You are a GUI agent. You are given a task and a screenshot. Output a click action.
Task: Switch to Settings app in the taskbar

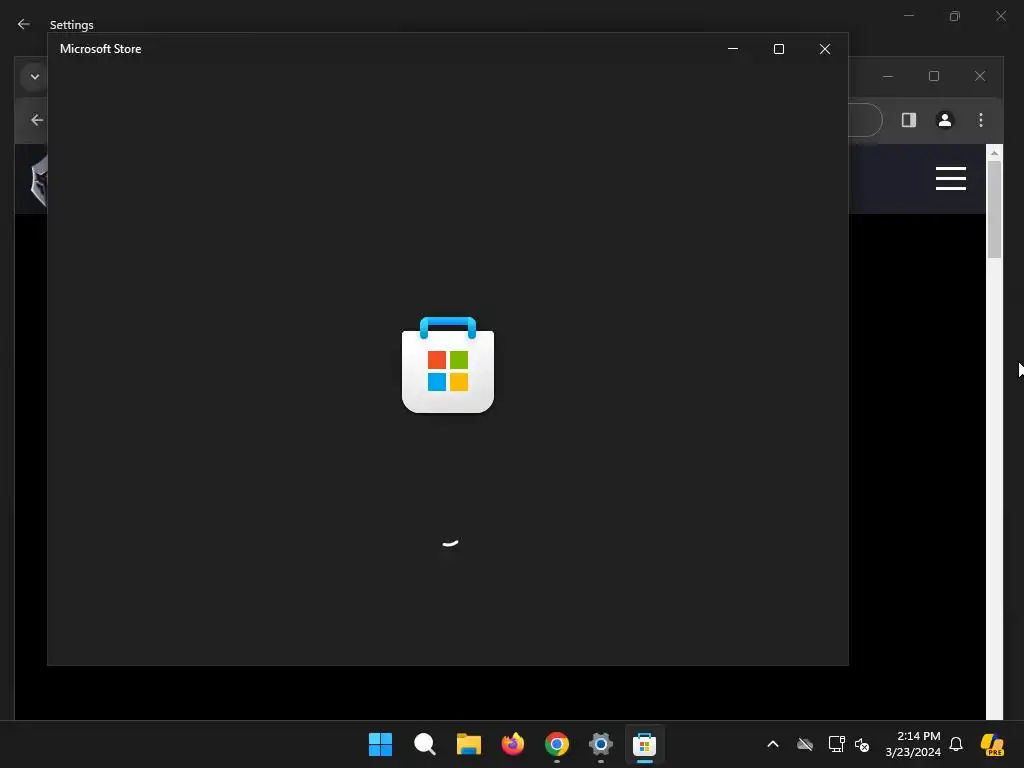click(600, 744)
